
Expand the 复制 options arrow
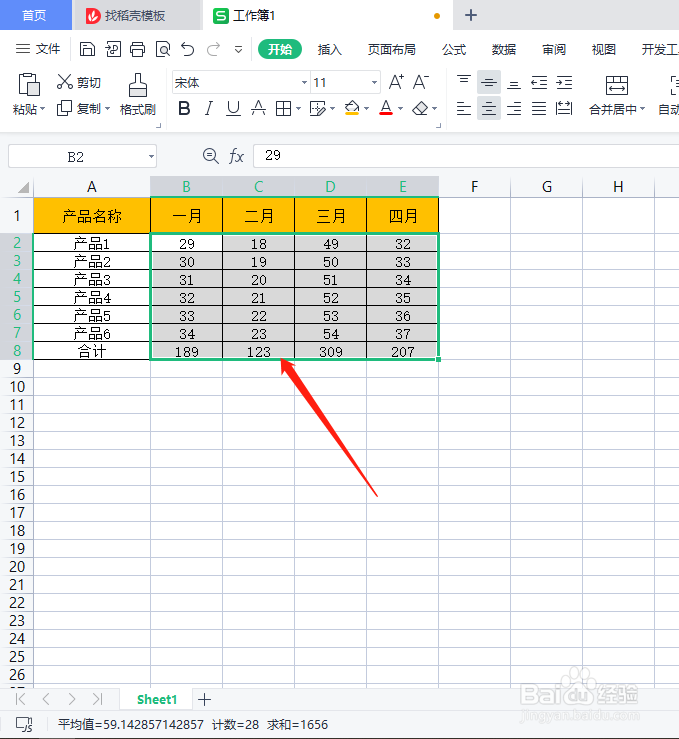point(107,109)
